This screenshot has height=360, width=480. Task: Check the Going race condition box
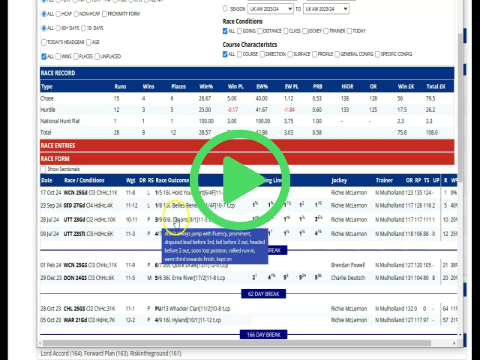click(x=239, y=31)
